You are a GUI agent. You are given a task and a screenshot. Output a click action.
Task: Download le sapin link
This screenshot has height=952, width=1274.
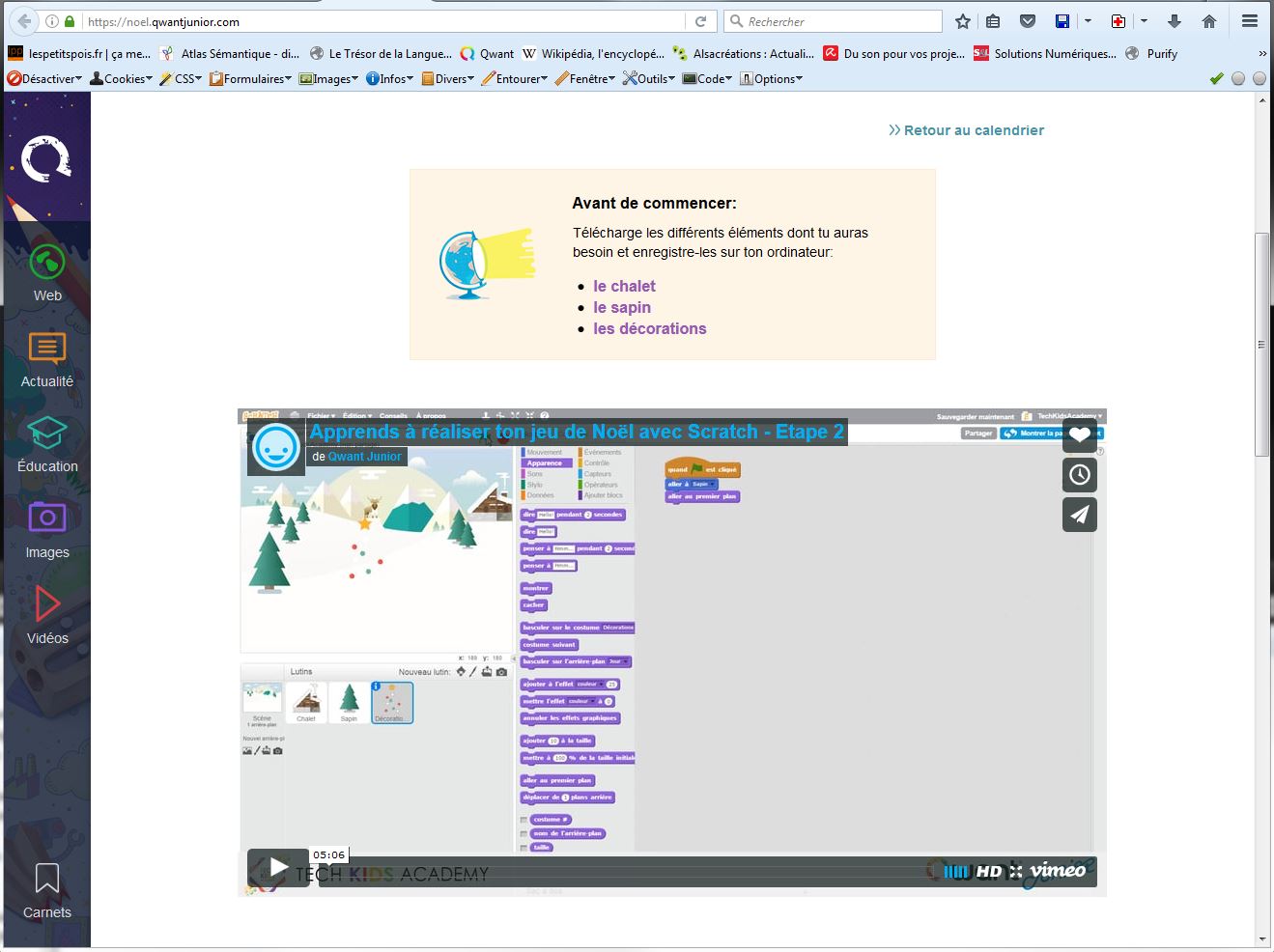[622, 307]
